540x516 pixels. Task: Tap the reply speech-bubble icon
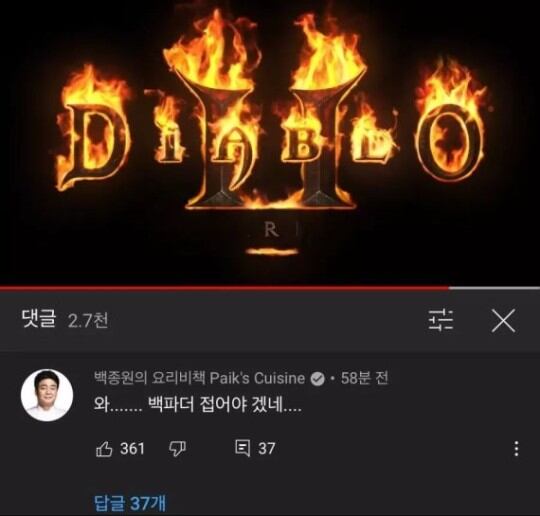pyautogui.click(x=242, y=448)
